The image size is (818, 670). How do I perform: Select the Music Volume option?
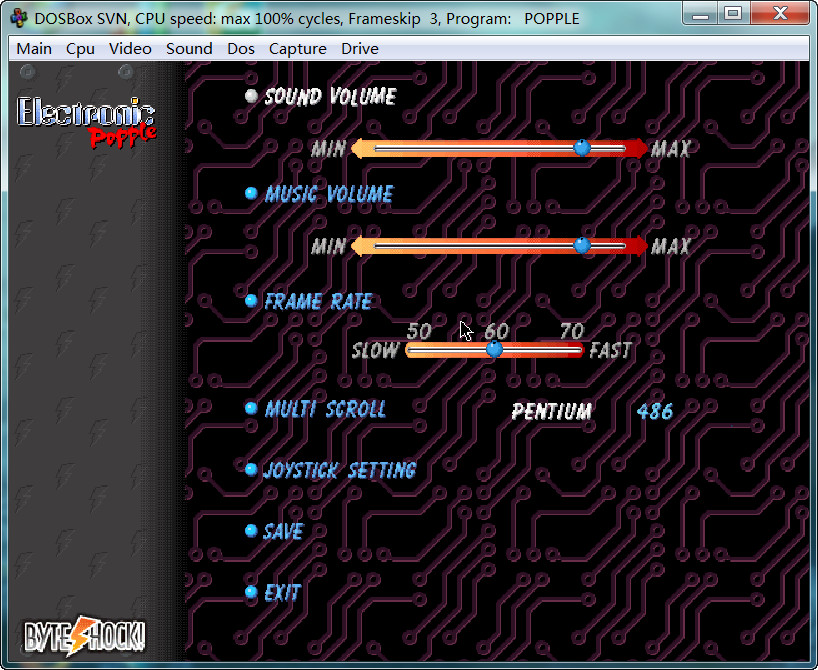(x=329, y=194)
